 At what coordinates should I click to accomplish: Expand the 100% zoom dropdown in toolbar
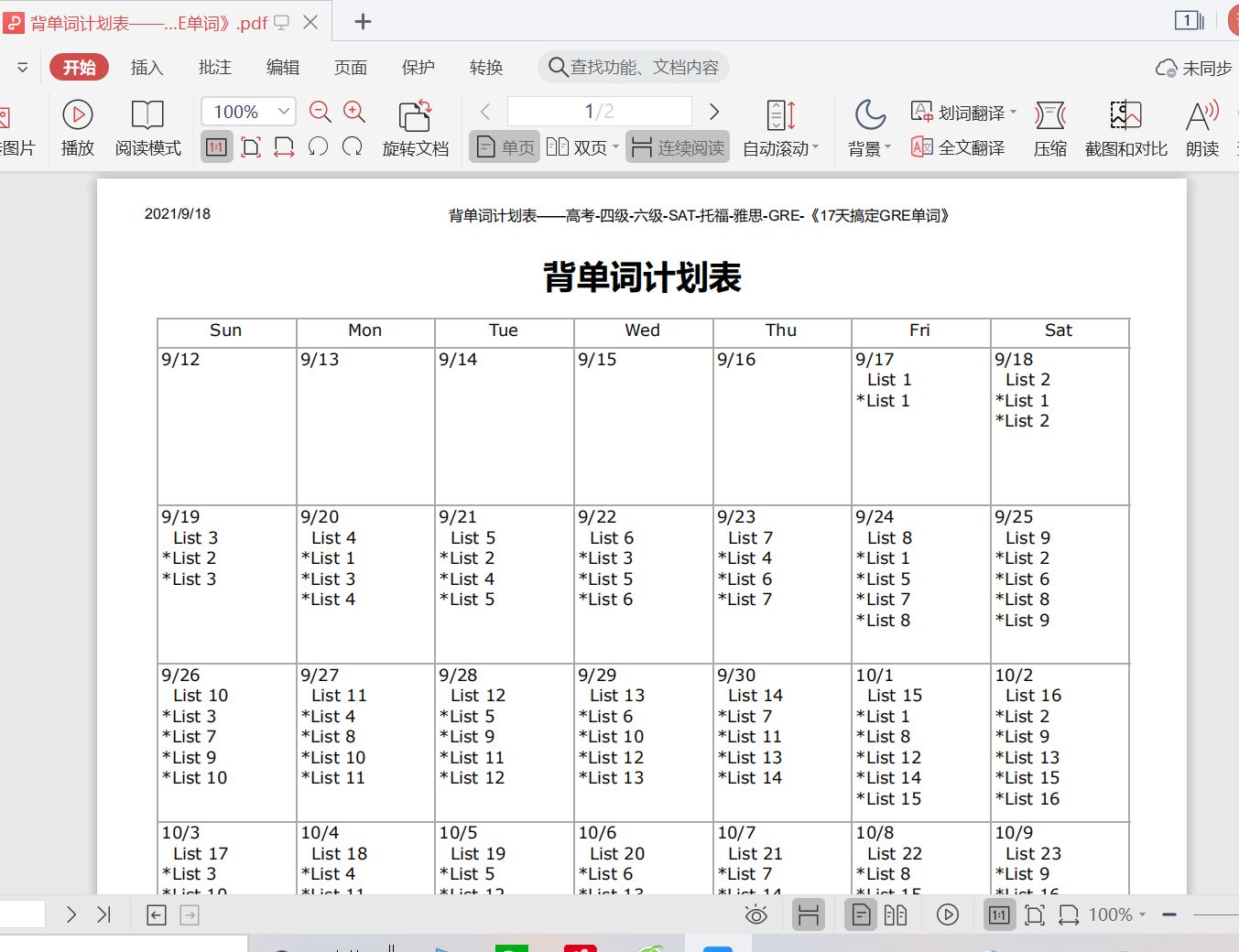tap(284, 112)
